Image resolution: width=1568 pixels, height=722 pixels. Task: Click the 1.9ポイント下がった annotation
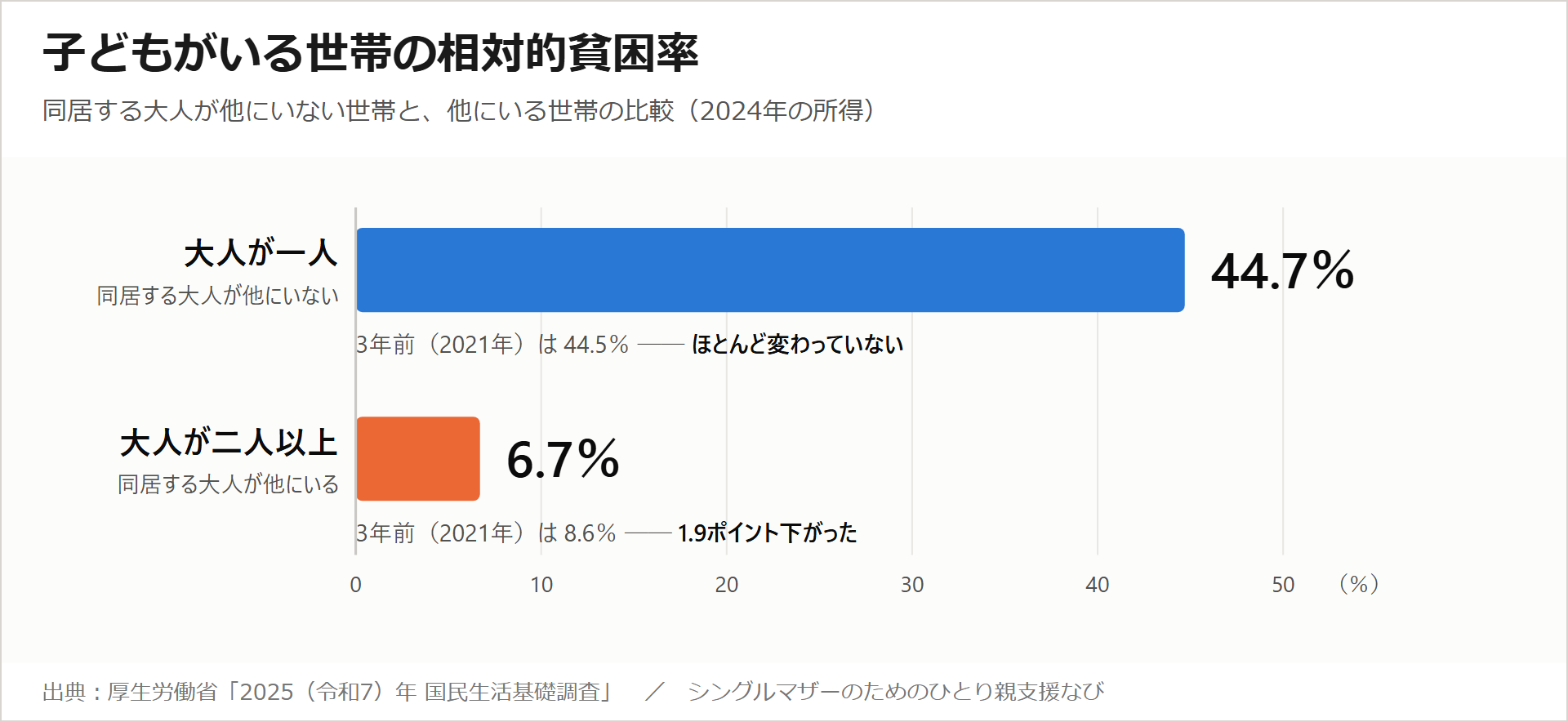click(x=767, y=533)
